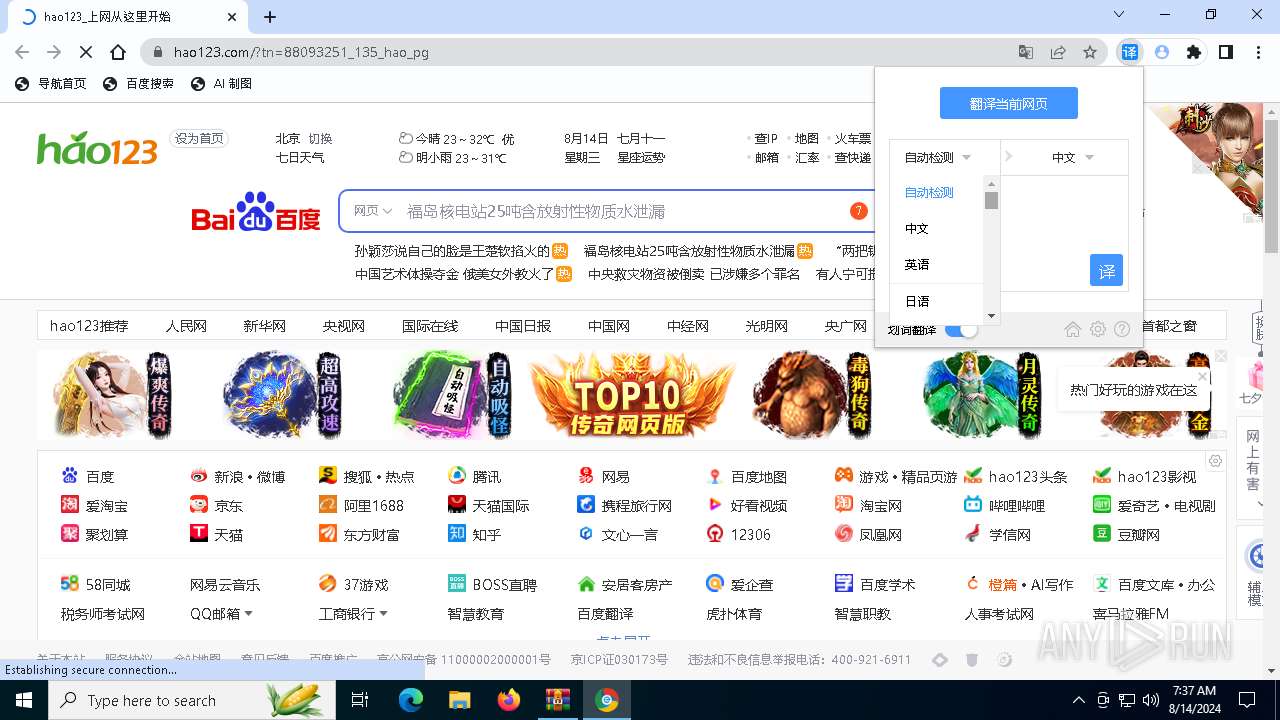The height and width of the screenshot is (720, 1280).
Task: Open Chrome tab search chevron
Action: (1119, 15)
